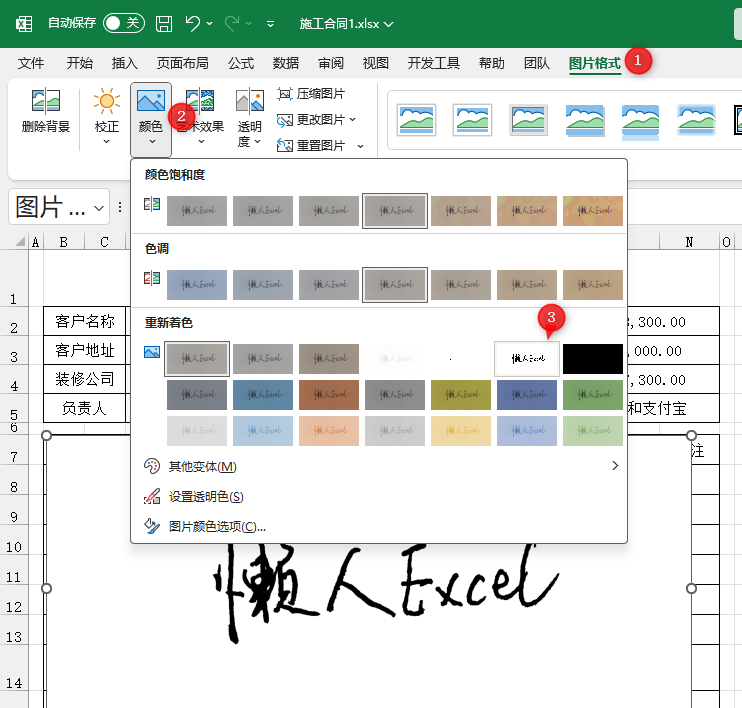Apply the third picture style thumbnail

529,120
